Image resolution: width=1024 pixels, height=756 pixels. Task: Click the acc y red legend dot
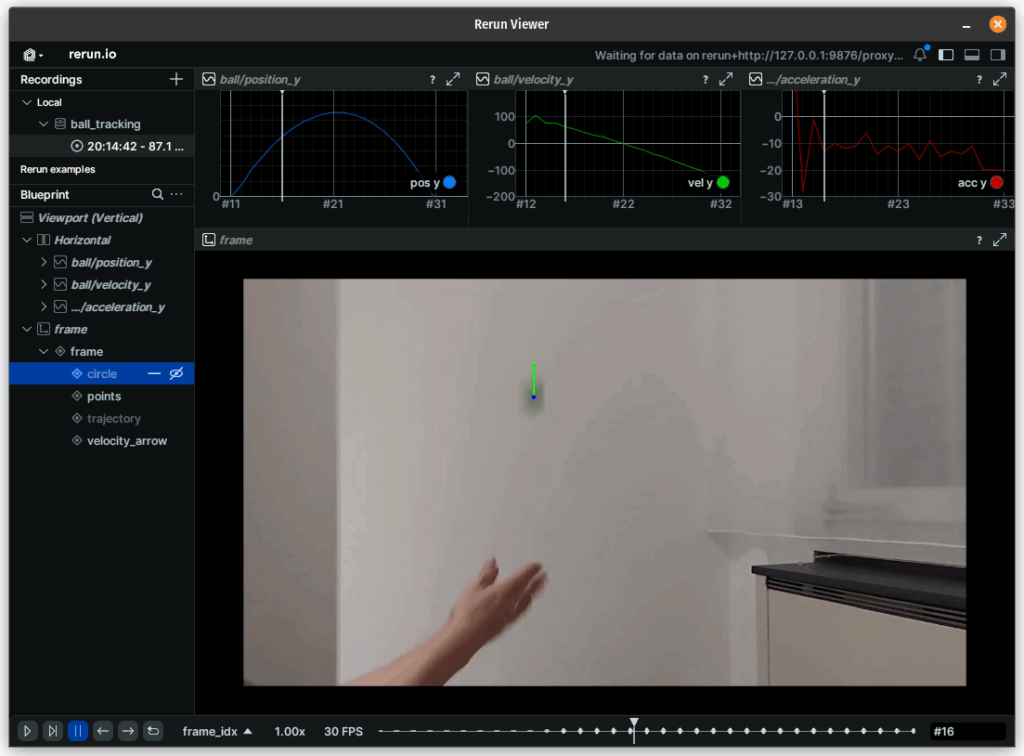pyautogui.click(x=997, y=183)
